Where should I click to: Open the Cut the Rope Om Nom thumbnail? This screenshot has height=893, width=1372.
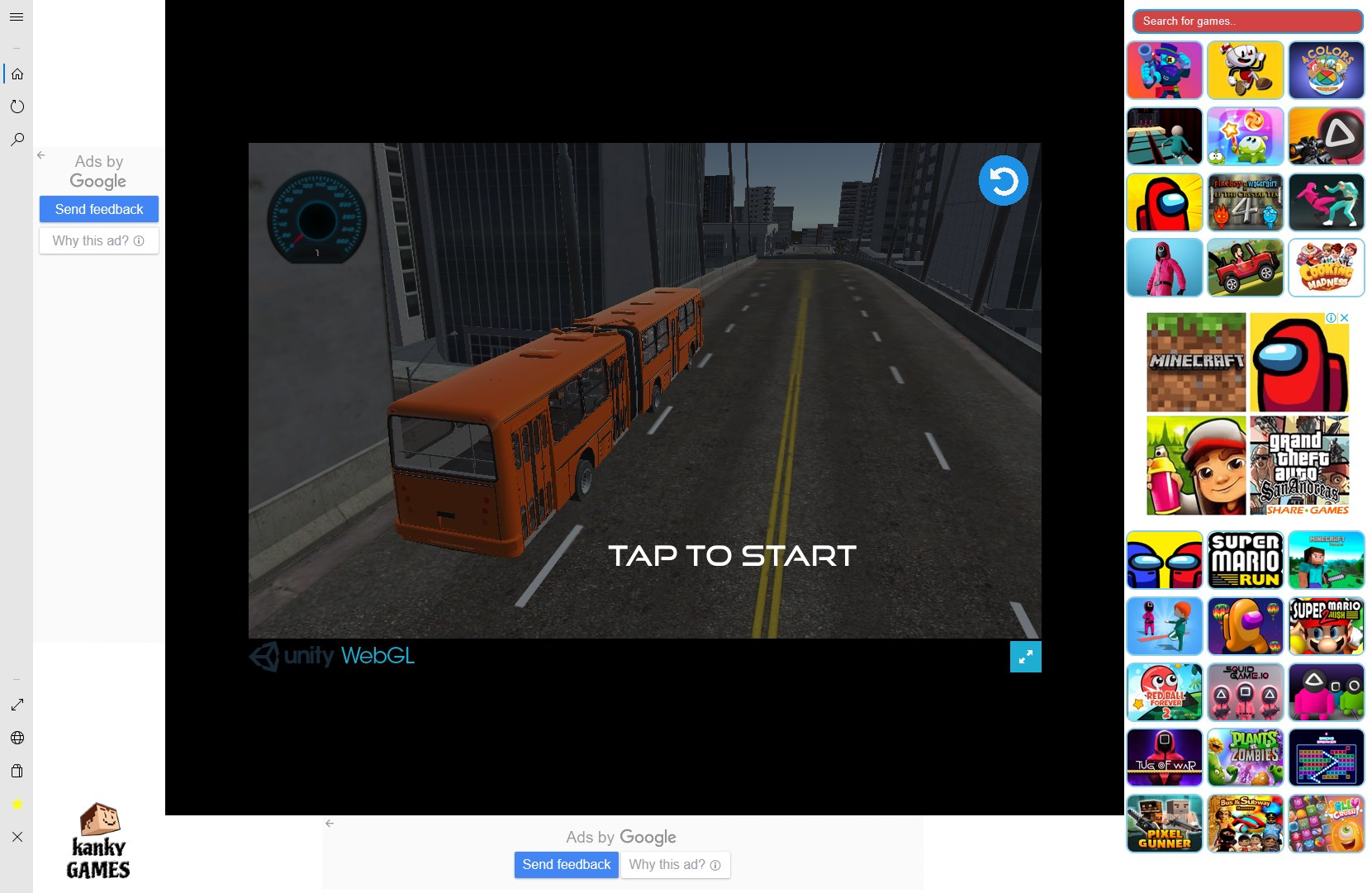click(1245, 136)
